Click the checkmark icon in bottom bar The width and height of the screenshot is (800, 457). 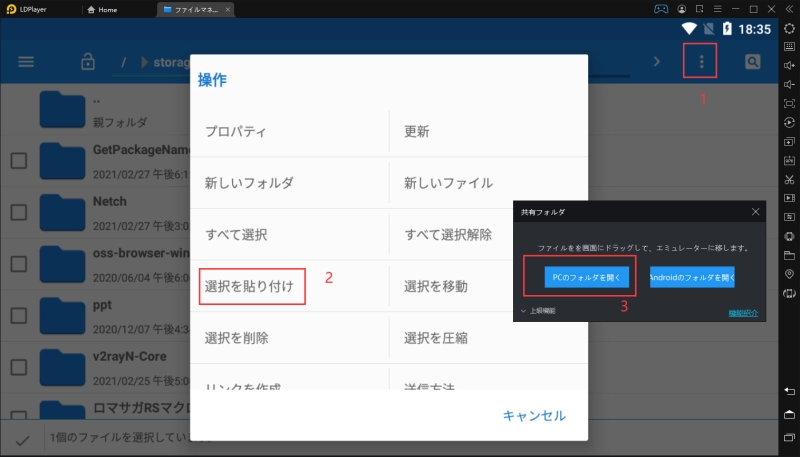click(x=22, y=439)
